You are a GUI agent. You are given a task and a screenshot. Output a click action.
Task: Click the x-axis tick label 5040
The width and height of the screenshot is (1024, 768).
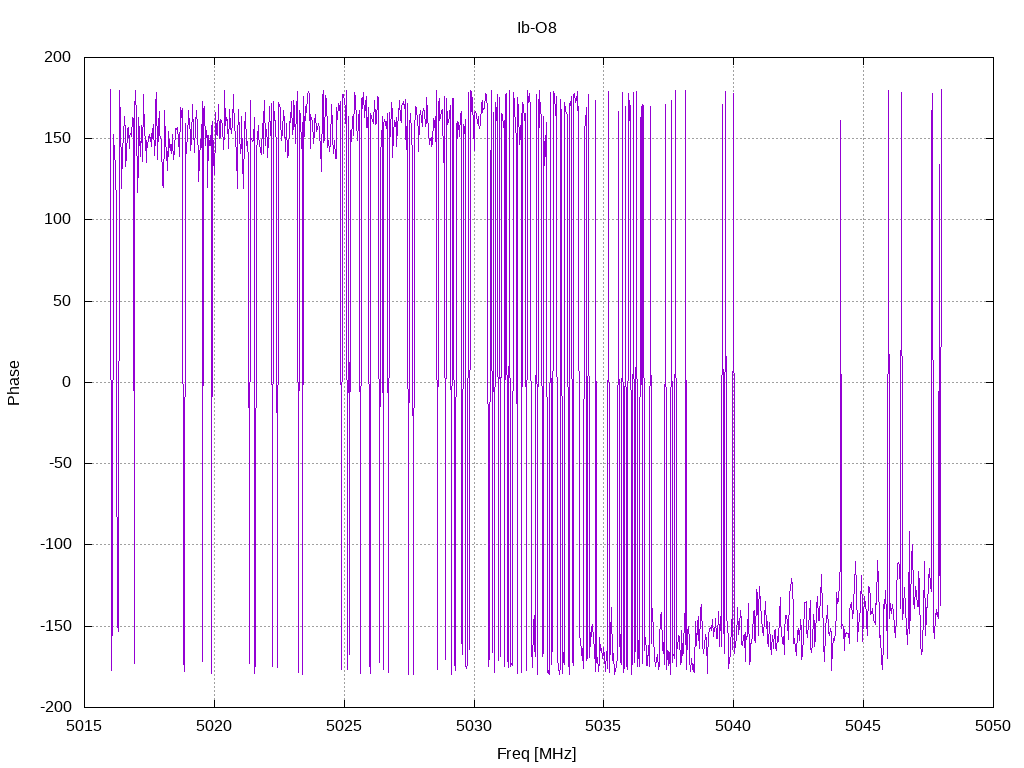(x=733, y=726)
